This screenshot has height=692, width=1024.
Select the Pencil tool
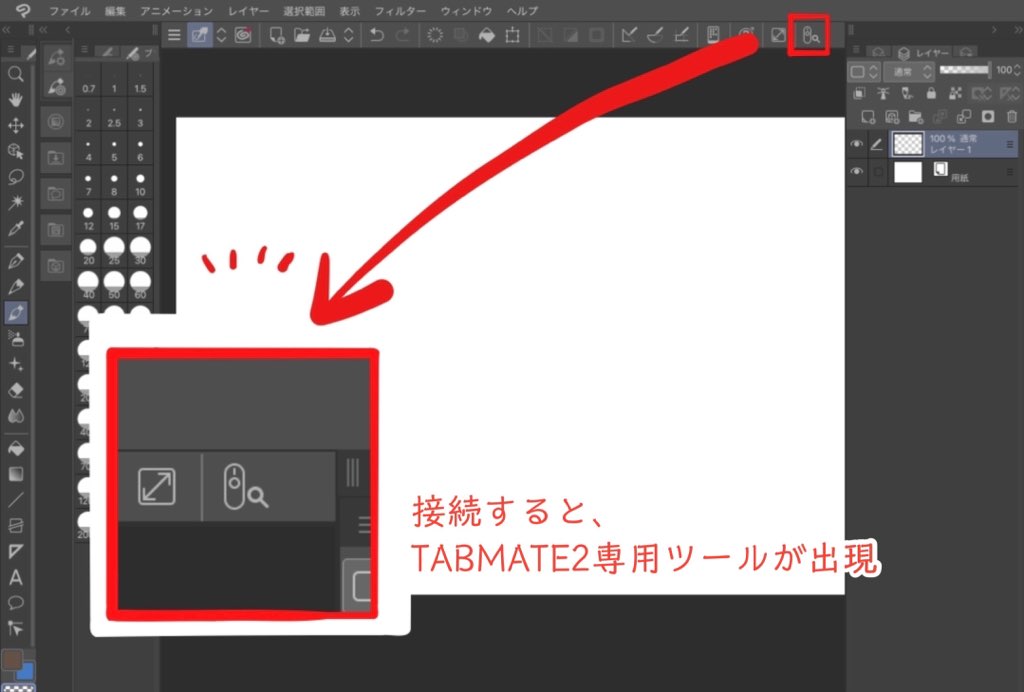coord(16,287)
